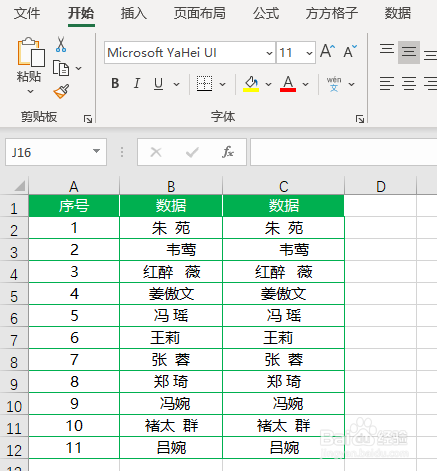Screen dimensions: 437x471
Task: Click the cancel X in formula bar
Action: (x=156, y=152)
